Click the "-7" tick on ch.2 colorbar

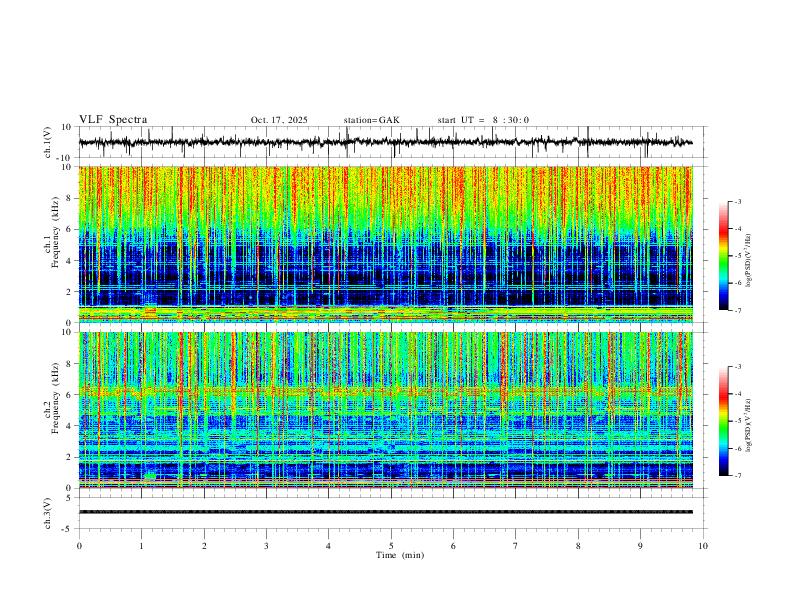pyautogui.click(x=738, y=475)
